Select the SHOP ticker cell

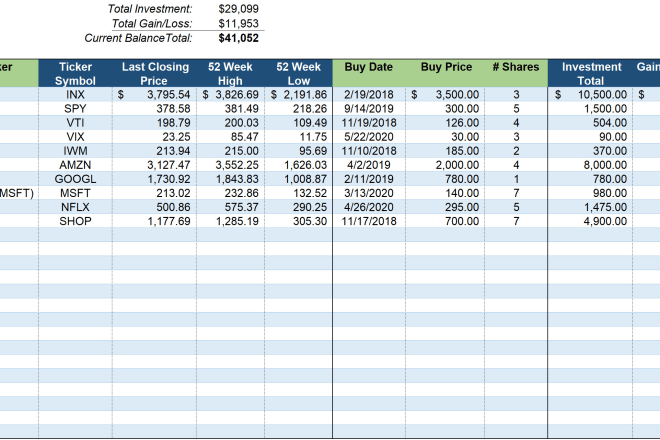coord(75,221)
